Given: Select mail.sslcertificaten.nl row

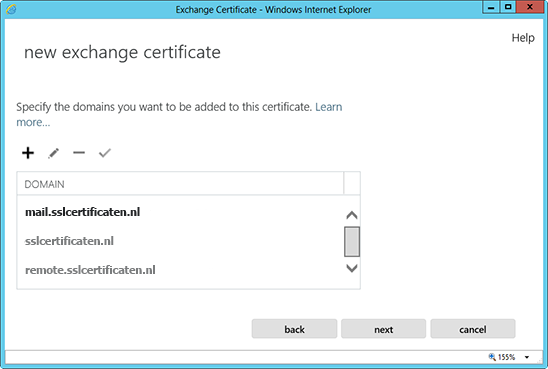Looking at the screenshot, I should coord(180,212).
